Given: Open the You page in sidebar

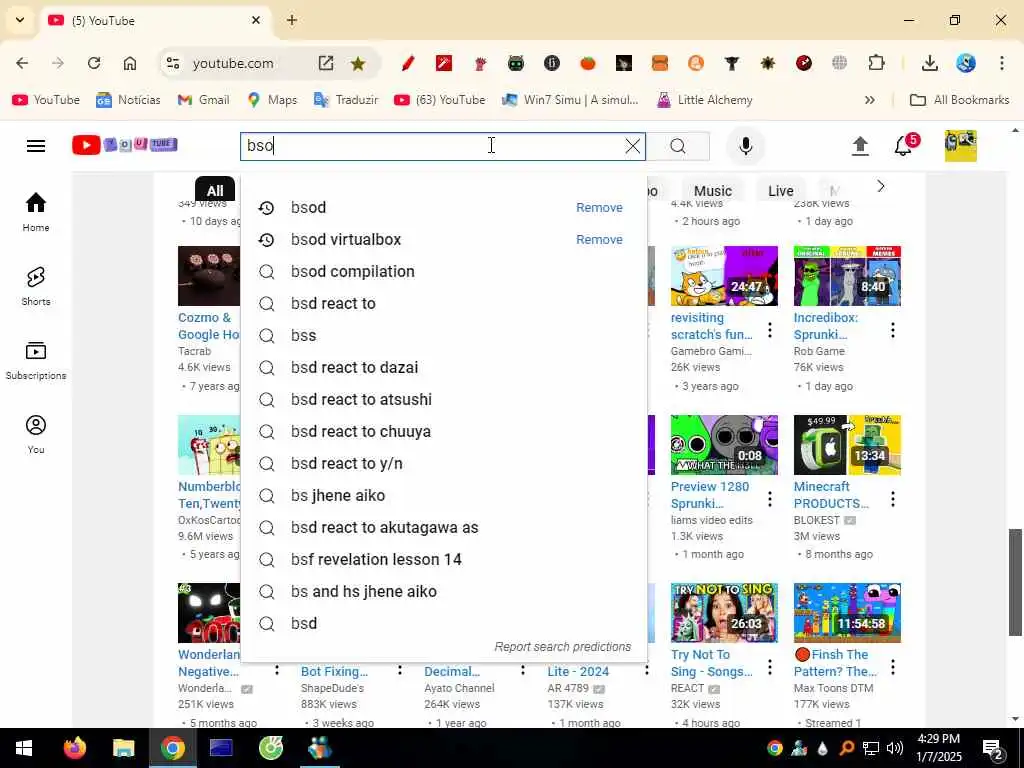Looking at the screenshot, I should click(36, 434).
